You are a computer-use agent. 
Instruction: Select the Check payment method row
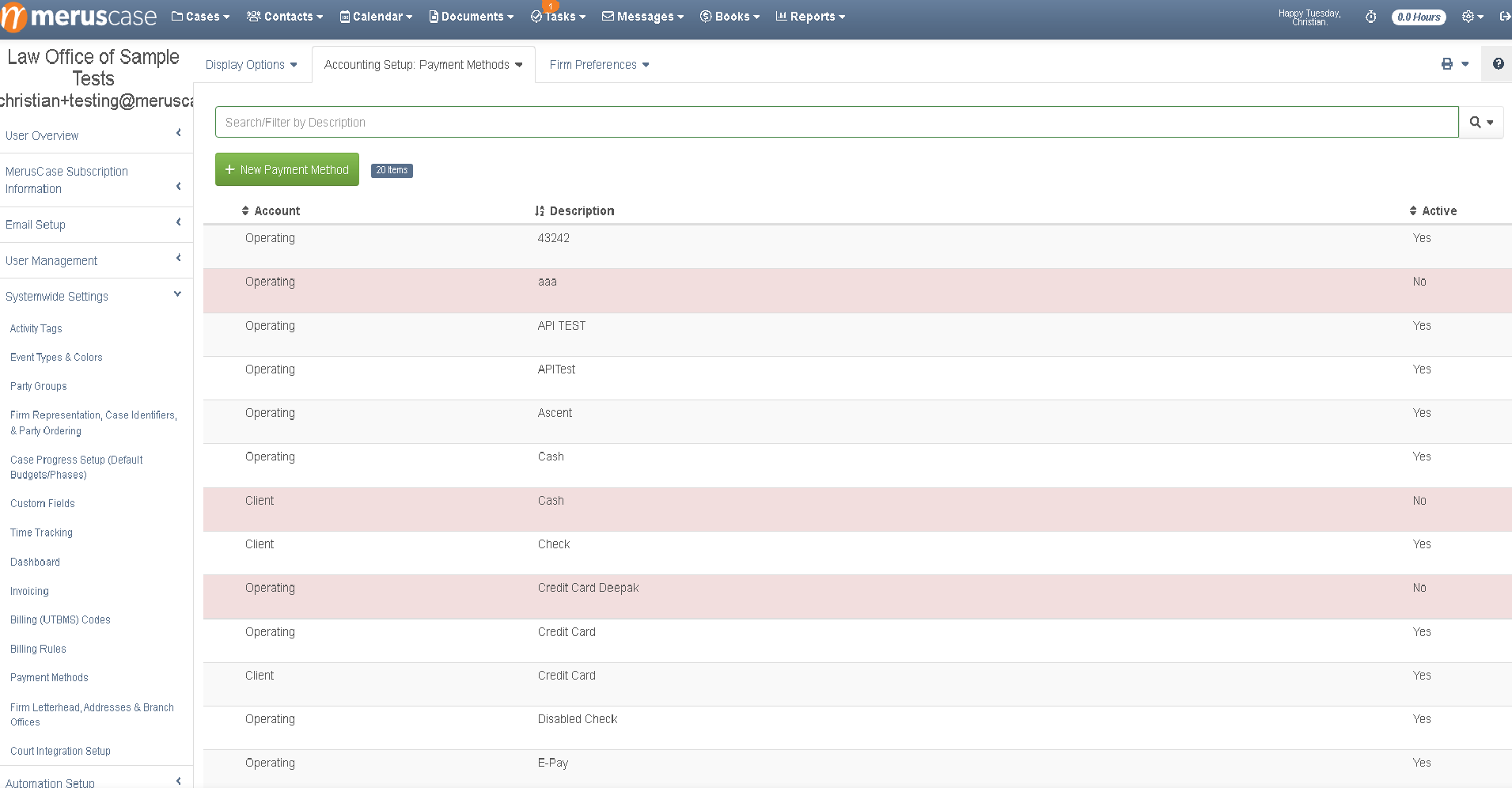coord(858,553)
